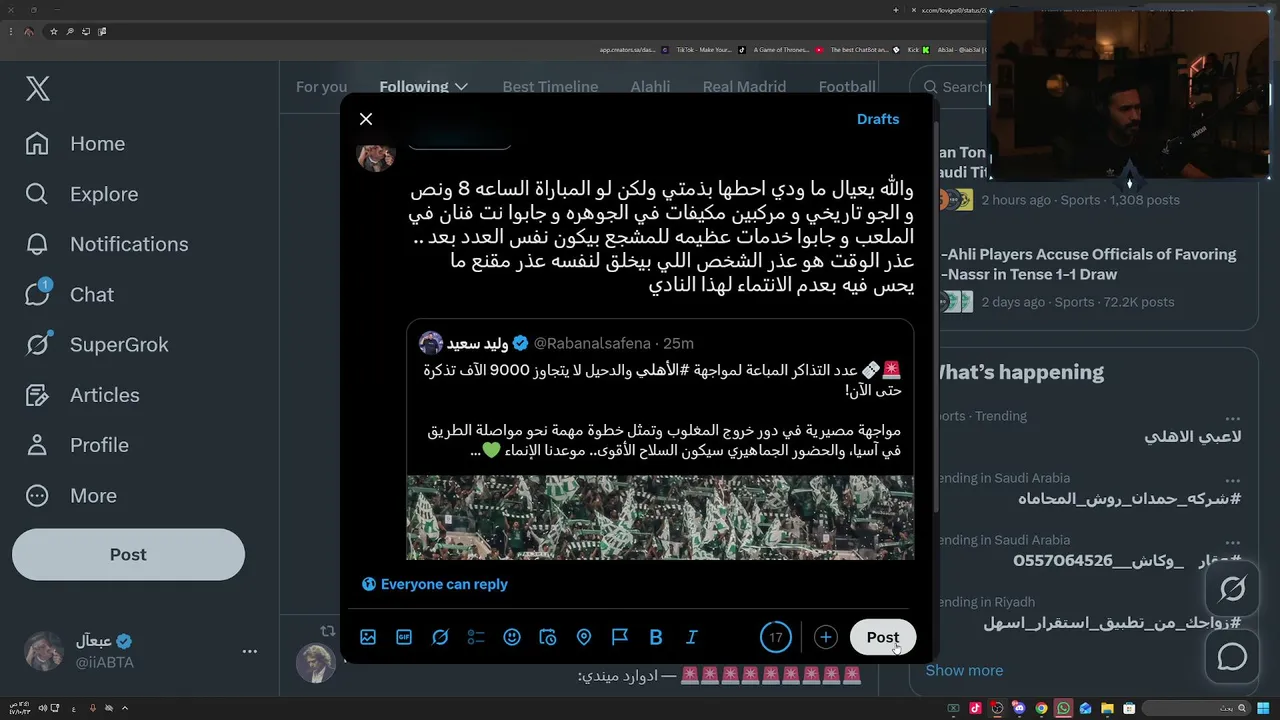1280x720 pixels.
Task: Close the compose post dialog
Action: pyautogui.click(x=366, y=119)
